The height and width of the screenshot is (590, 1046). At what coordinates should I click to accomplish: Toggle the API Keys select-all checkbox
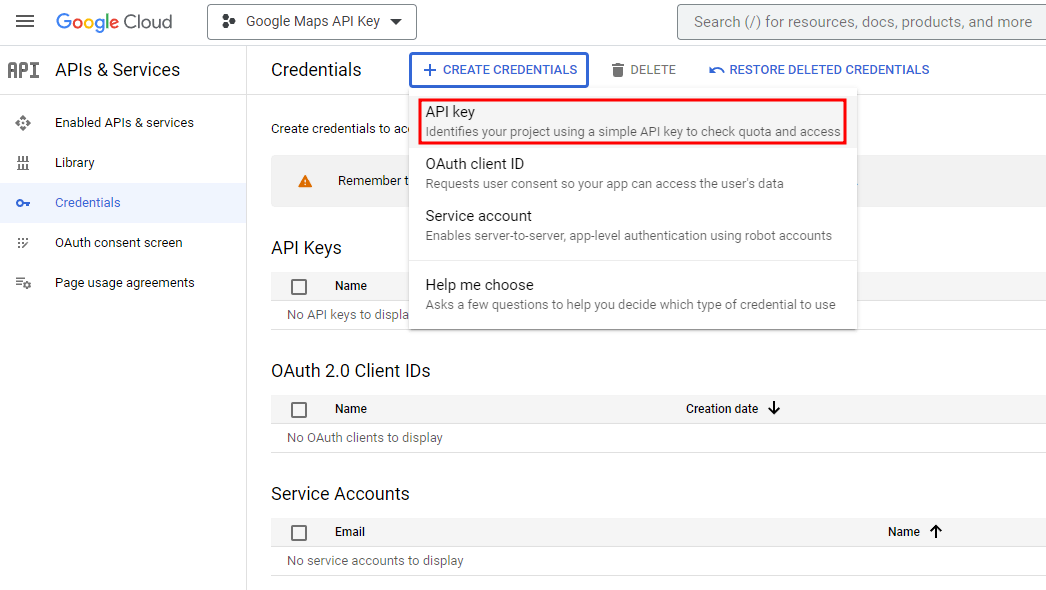299,287
